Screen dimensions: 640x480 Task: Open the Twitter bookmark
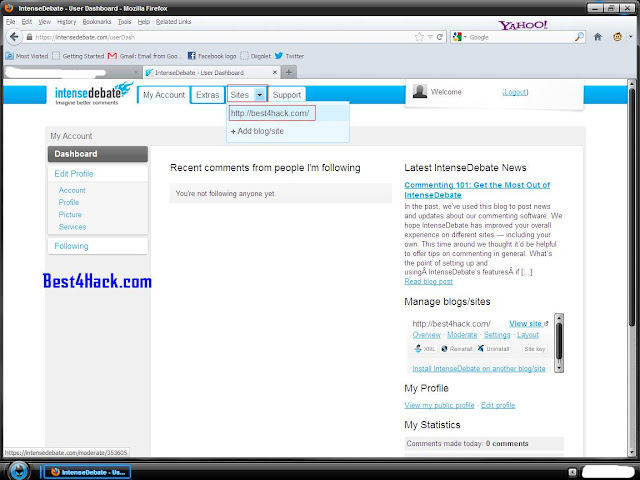pyautogui.click(x=289, y=56)
